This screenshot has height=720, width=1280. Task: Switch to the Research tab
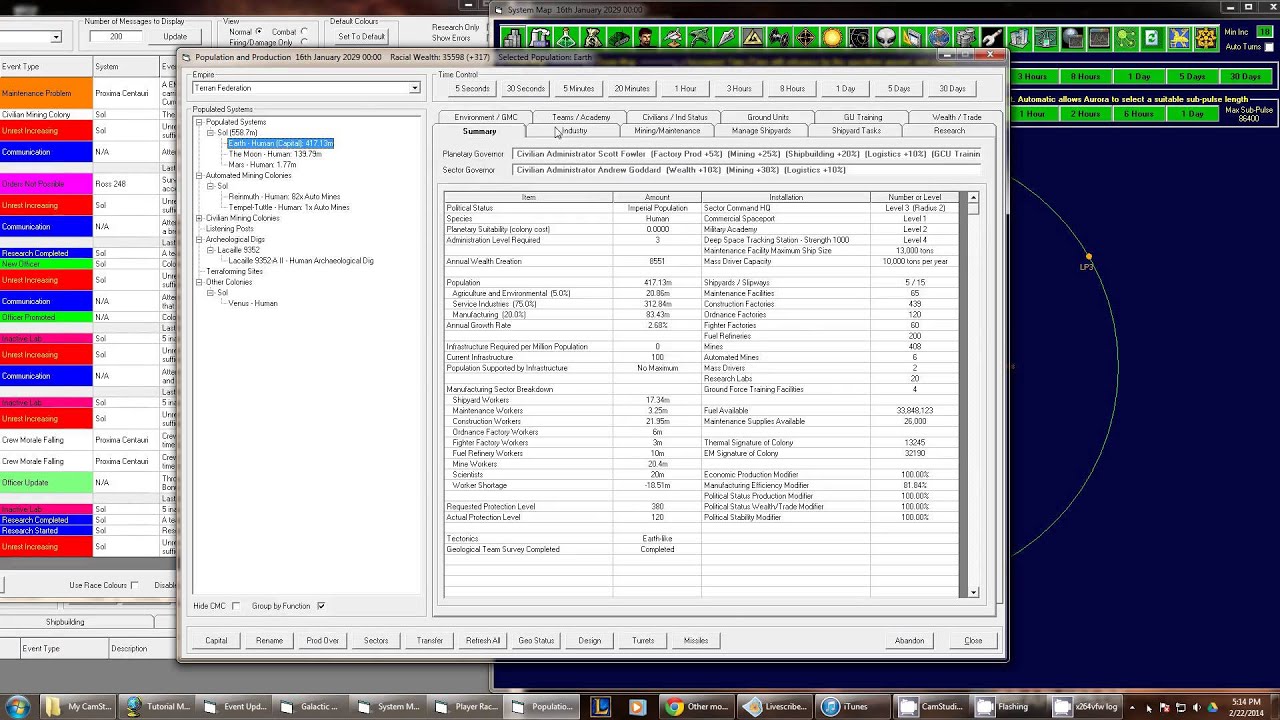pyautogui.click(x=949, y=131)
